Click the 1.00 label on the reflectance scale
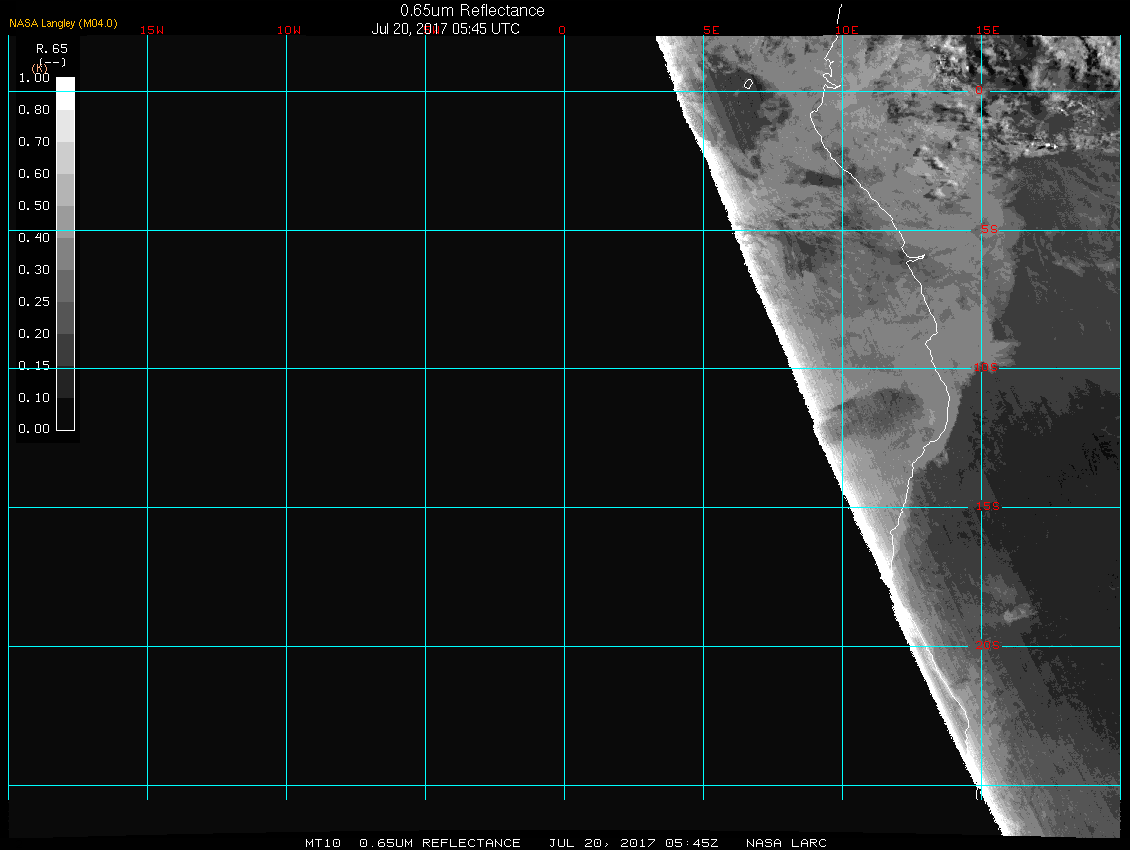 pyautogui.click(x=34, y=78)
